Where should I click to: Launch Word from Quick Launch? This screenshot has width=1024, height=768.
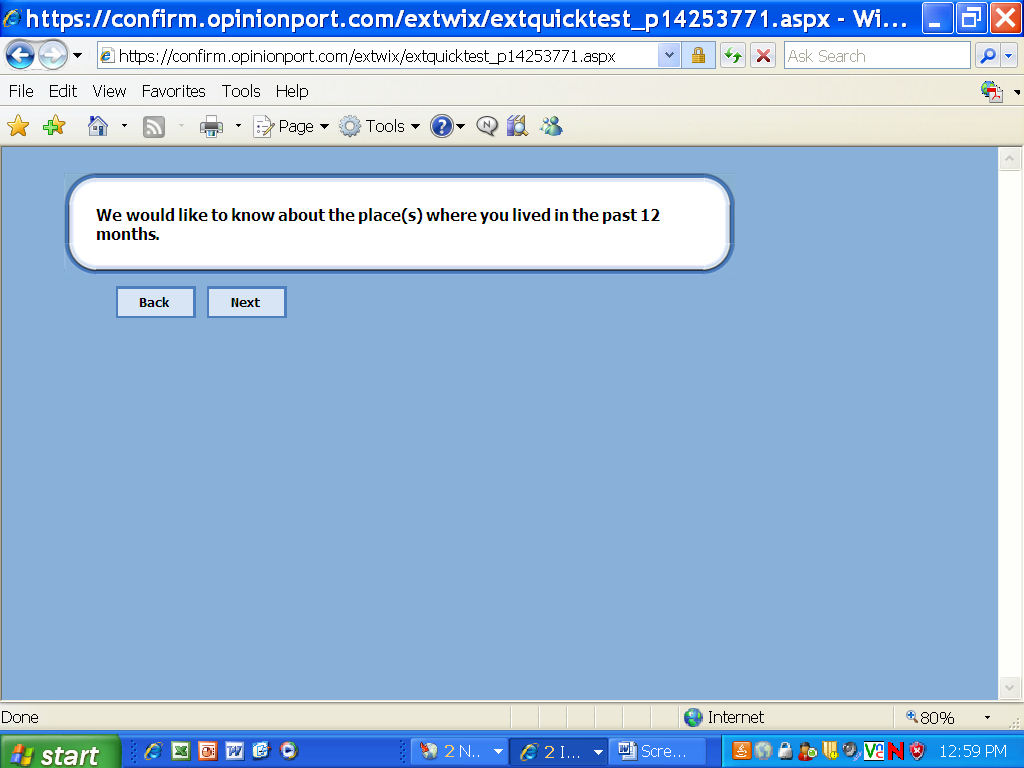point(234,751)
